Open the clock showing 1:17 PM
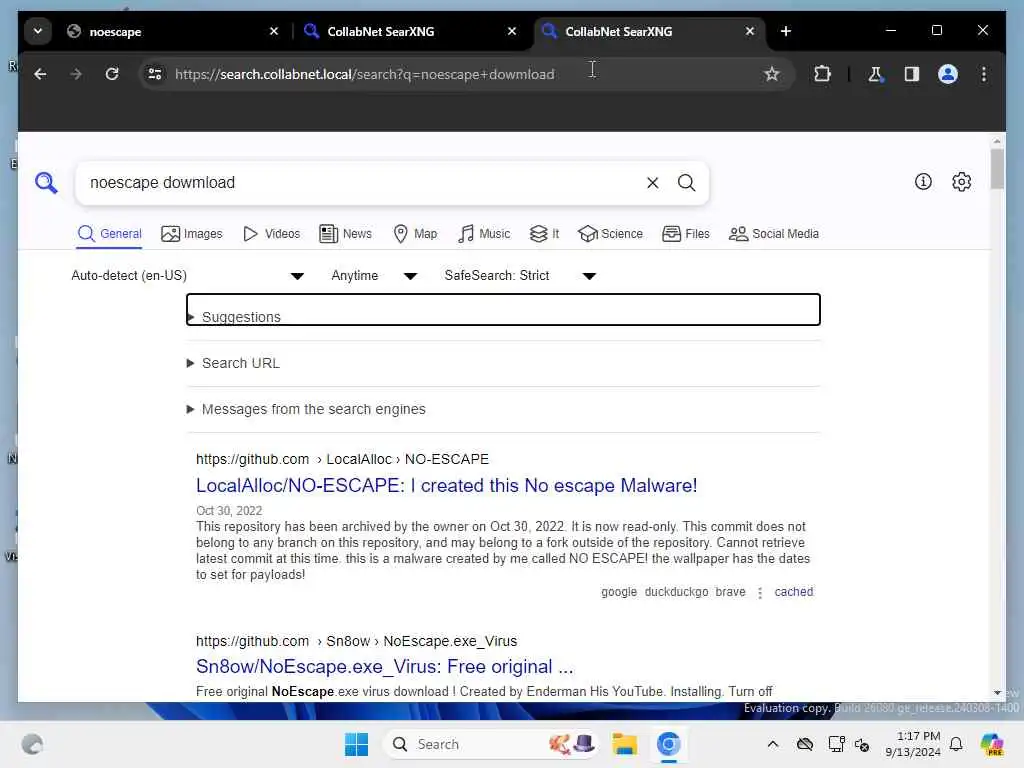Image resolution: width=1024 pixels, height=768 pixels. click(912, 744)
